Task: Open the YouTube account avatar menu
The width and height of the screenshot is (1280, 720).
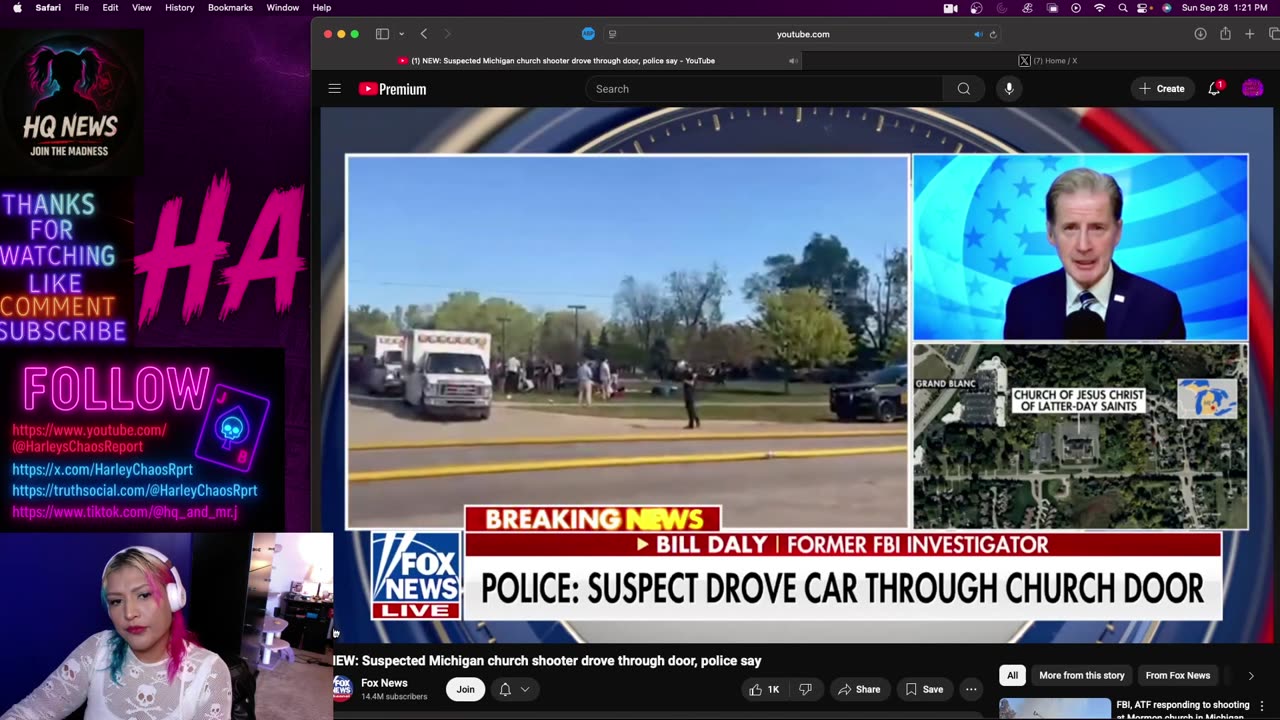Action: pyautogui.click(x=1252, y=89)
